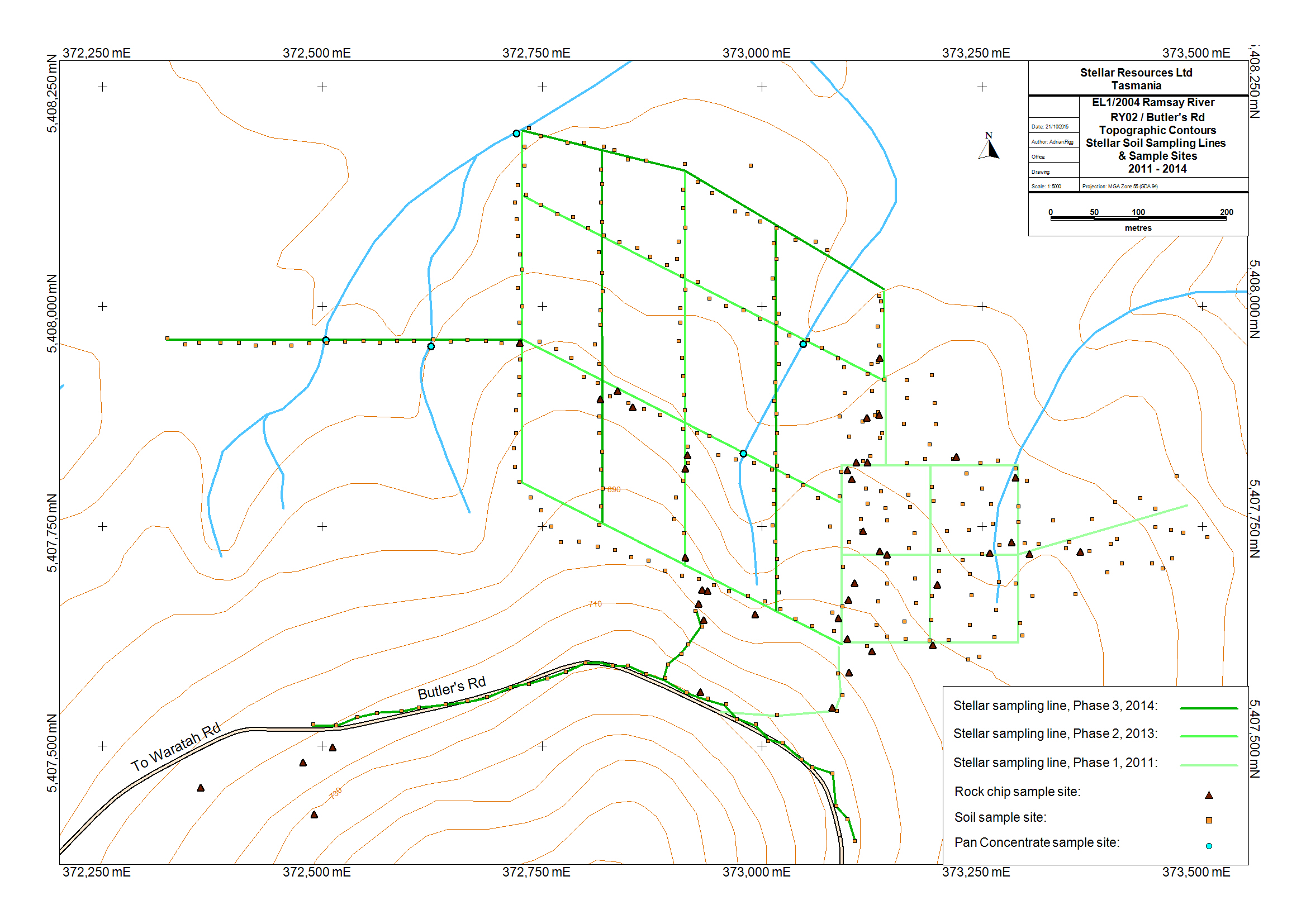Click the Stellar Resources Ltd title text

1136,73
